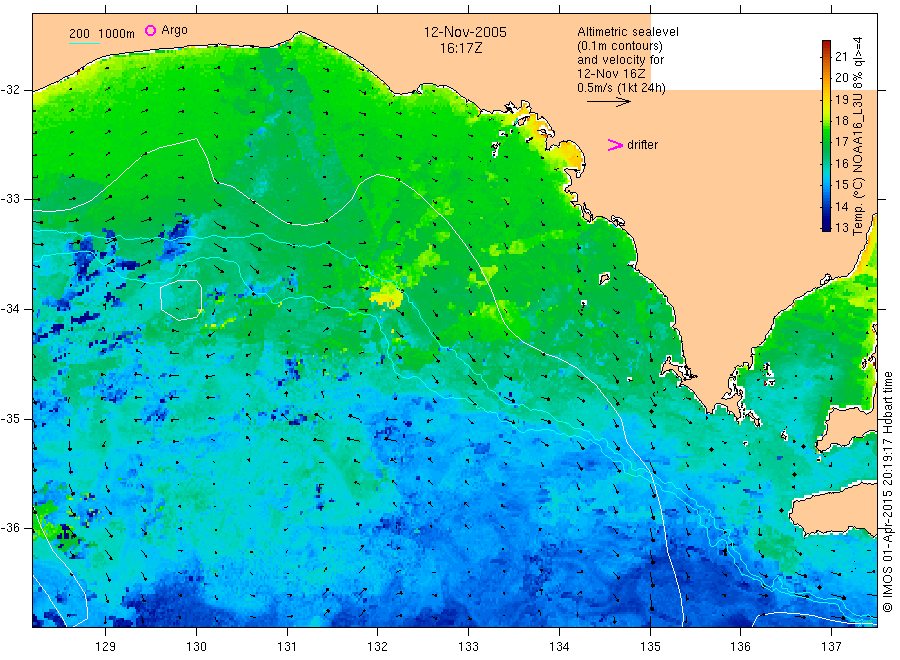
Task: Click longitude axis label 130
Action: tap(196, 647)
